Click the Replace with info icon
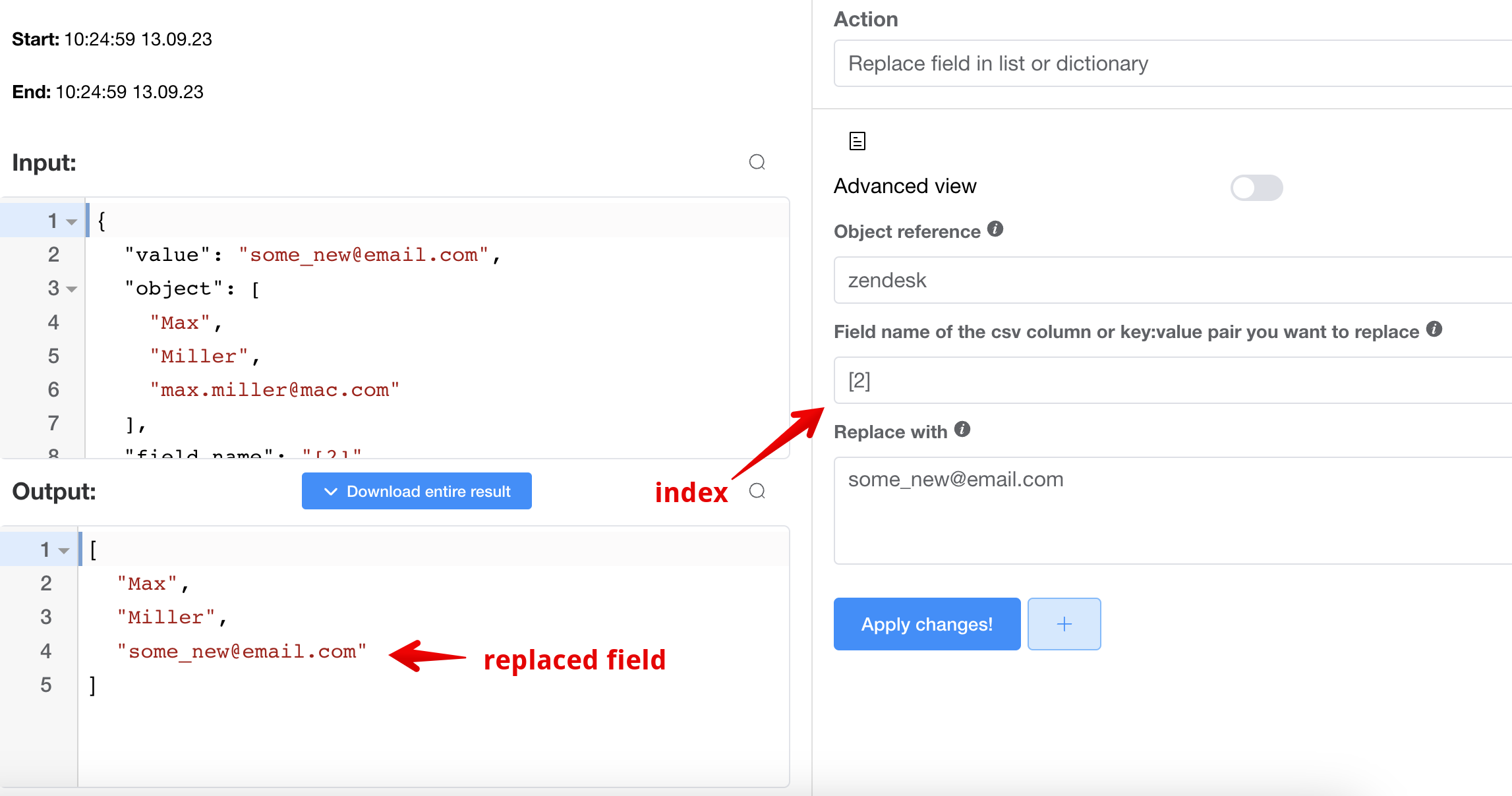This screenshot has width=1512, height=796. pyautogui.click(x=962, y=430)
